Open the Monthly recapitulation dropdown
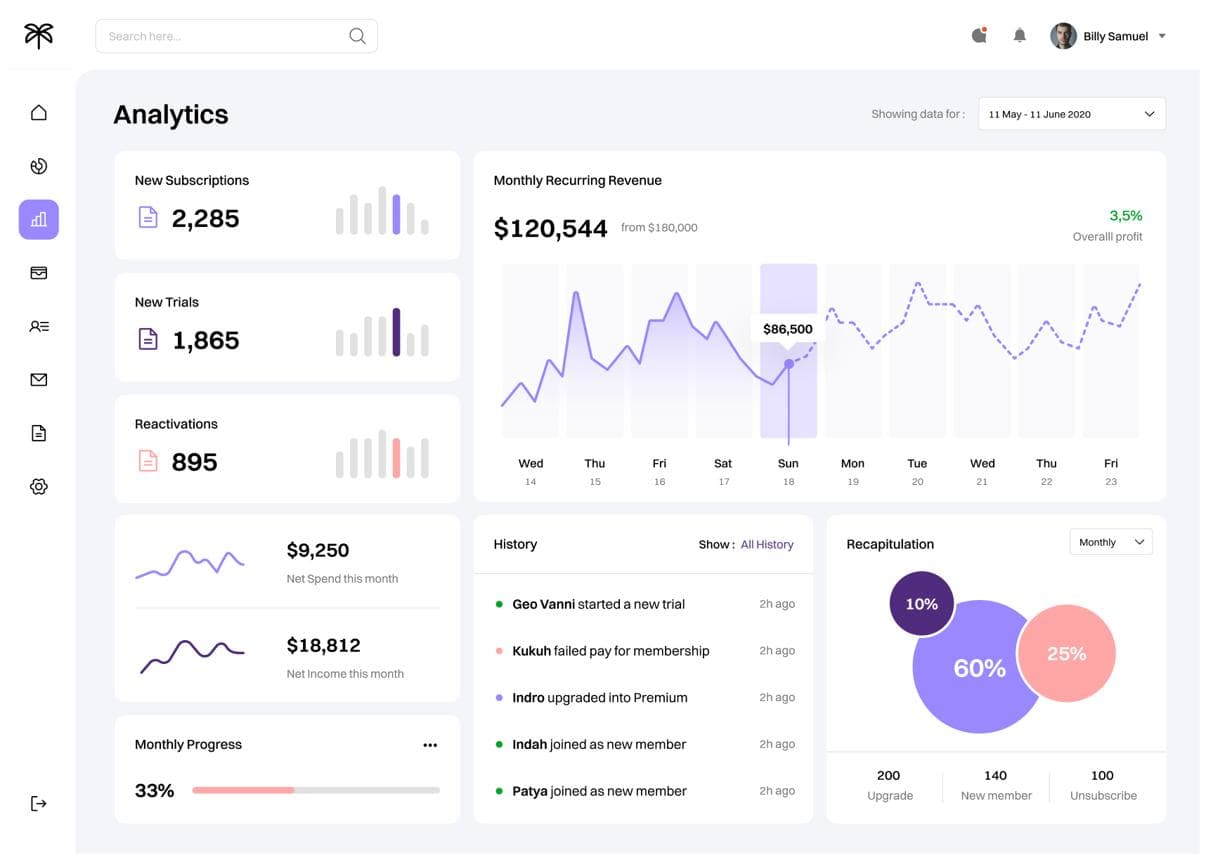The height and width of the screenshot is (860, 1206). [1111, 542]
